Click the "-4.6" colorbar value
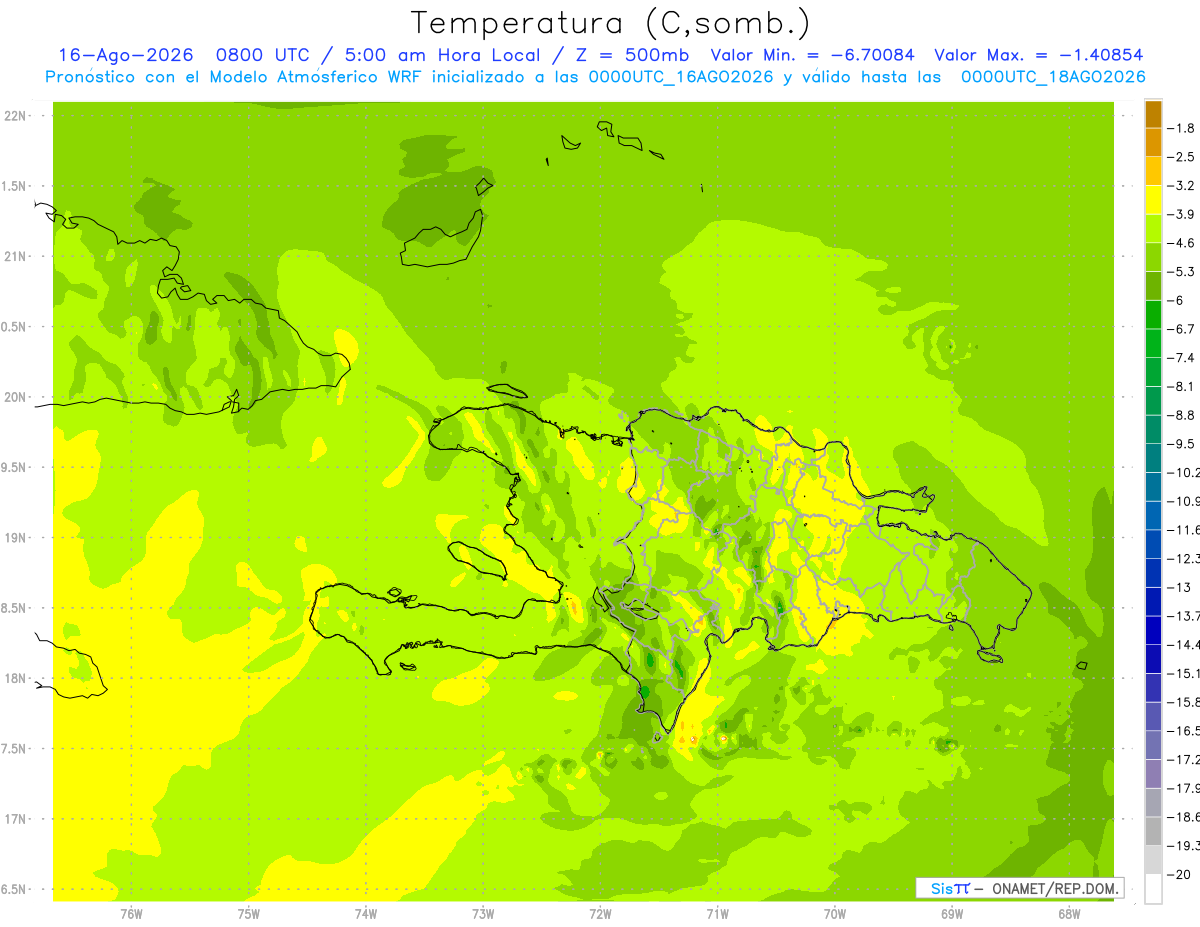The image size is (1200, 927). [x=1181, y=243]
